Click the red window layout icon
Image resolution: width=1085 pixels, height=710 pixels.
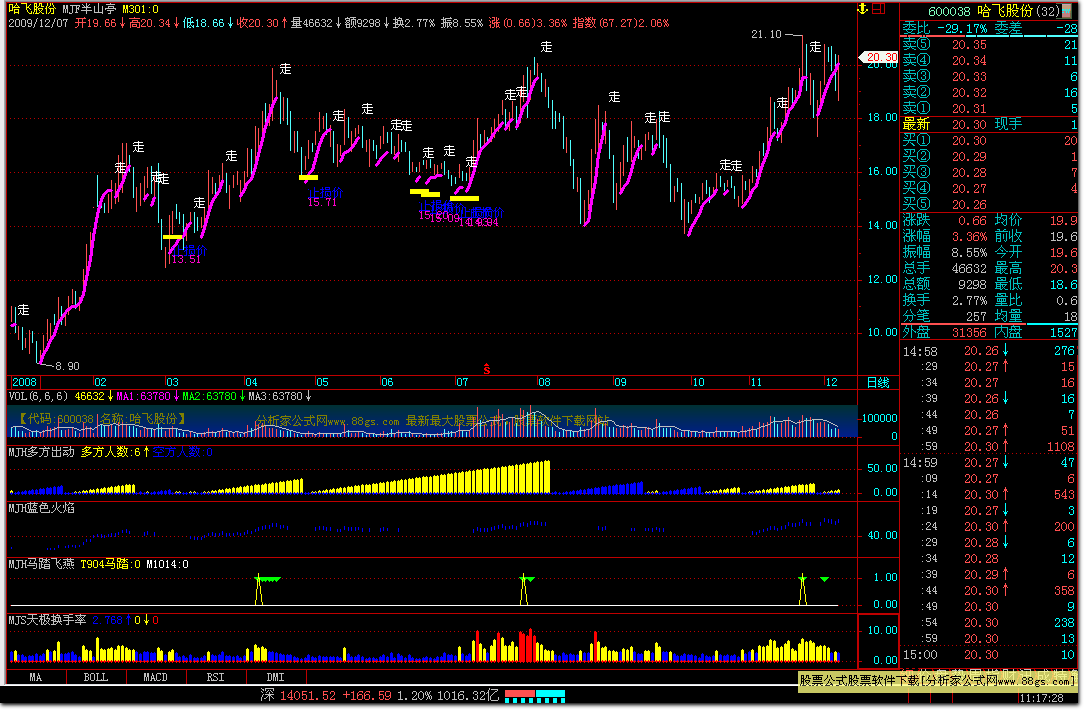pos(878,8)
